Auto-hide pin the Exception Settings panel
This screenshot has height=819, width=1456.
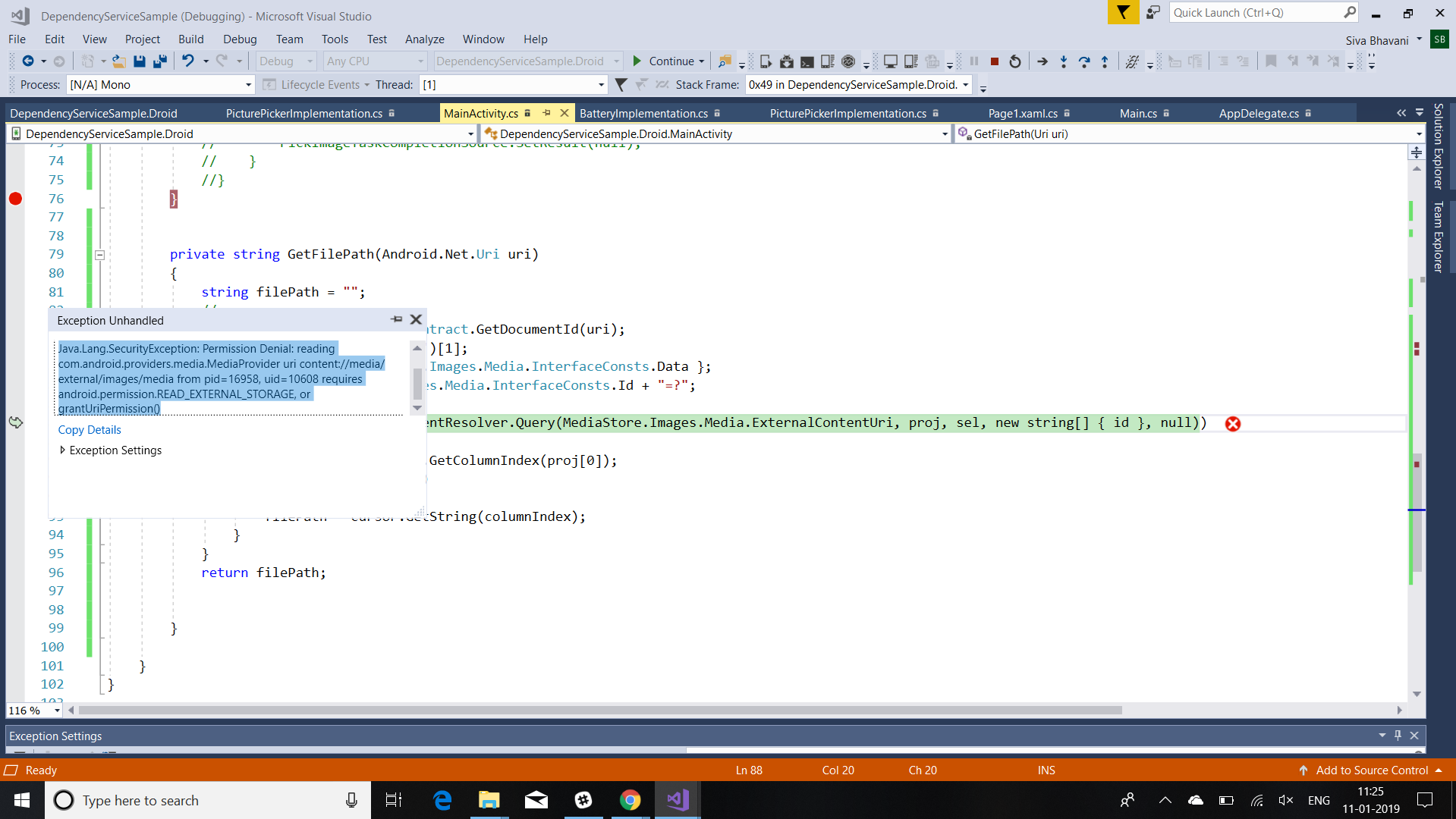coord(1398,736)
